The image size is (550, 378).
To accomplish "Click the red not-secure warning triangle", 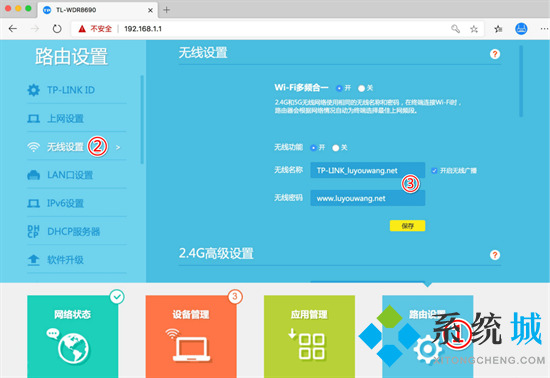I will [82, 29].
